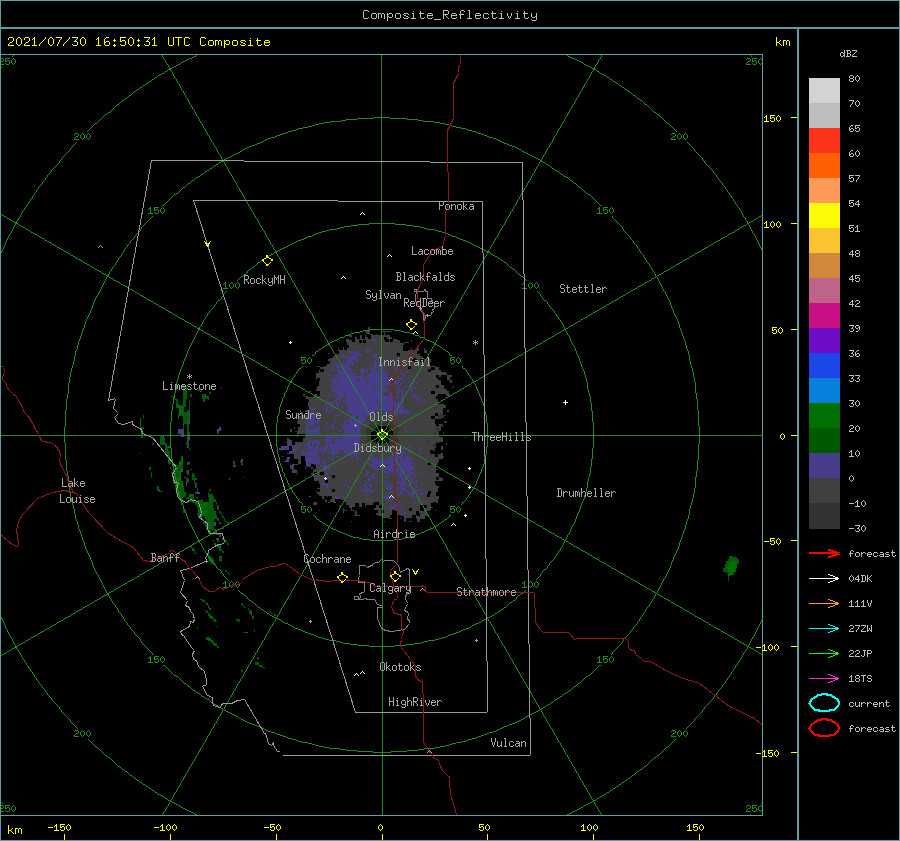Click the Composite_Reflectivity title text
This screenshot has width=900, height=841.
449,15
